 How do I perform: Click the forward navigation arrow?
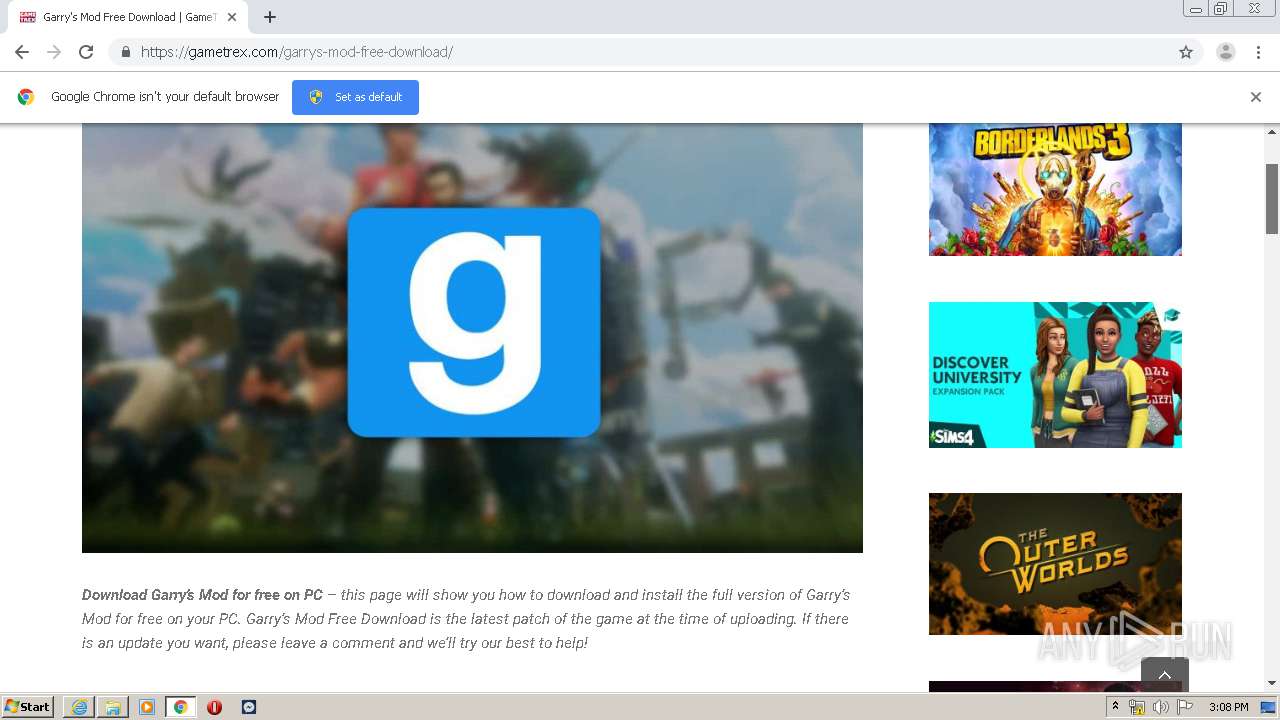click(x=54, y=52)
